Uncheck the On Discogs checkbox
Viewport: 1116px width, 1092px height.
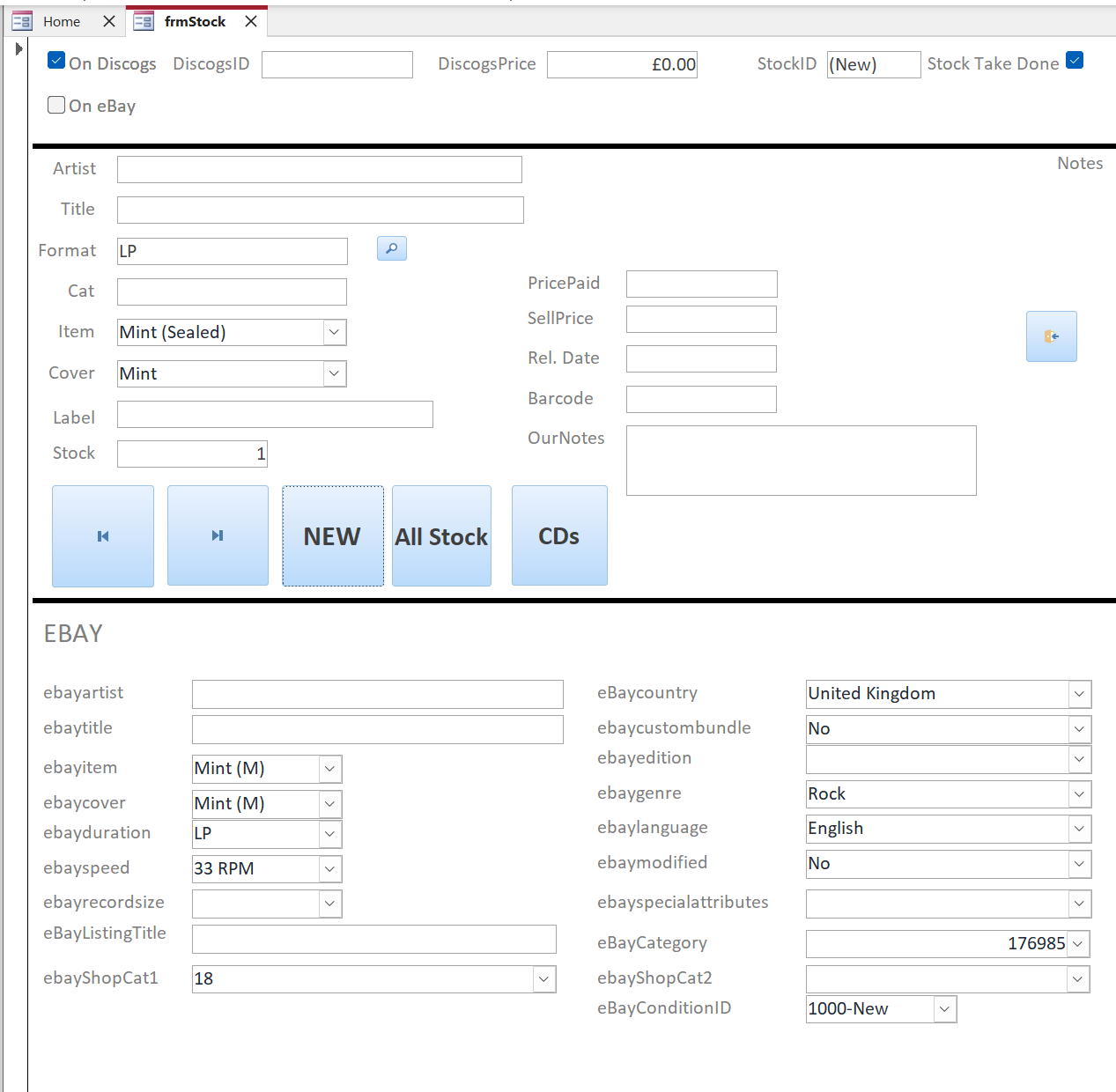tap(56, 61)
